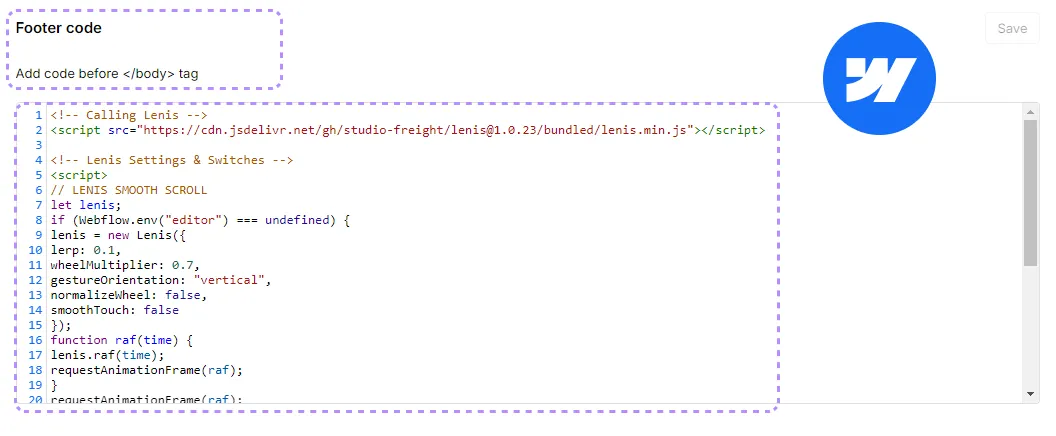Click the blue Webflow logo icon
The width and height of the screenshot is (1056, 436).
pos(879,78)
